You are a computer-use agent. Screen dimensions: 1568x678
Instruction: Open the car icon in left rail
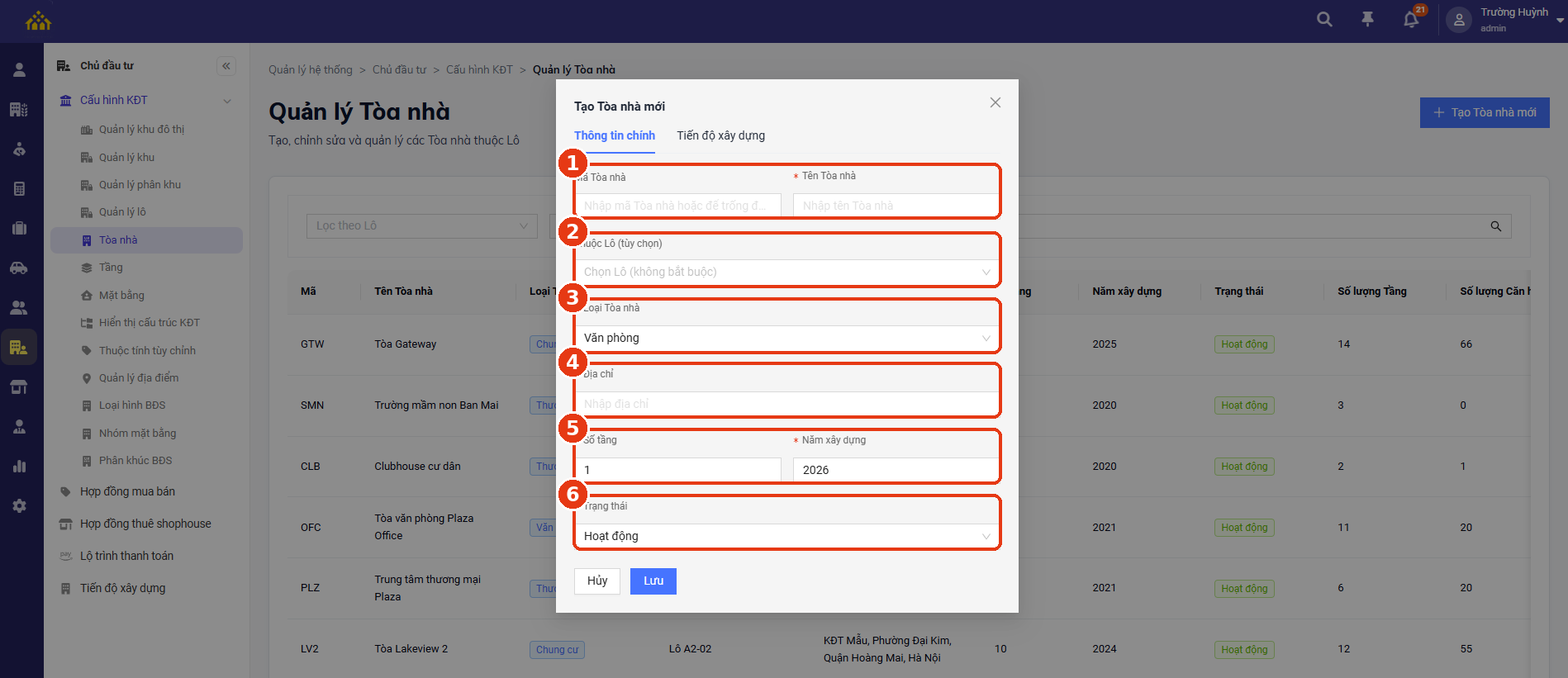[x=19, y=268]
